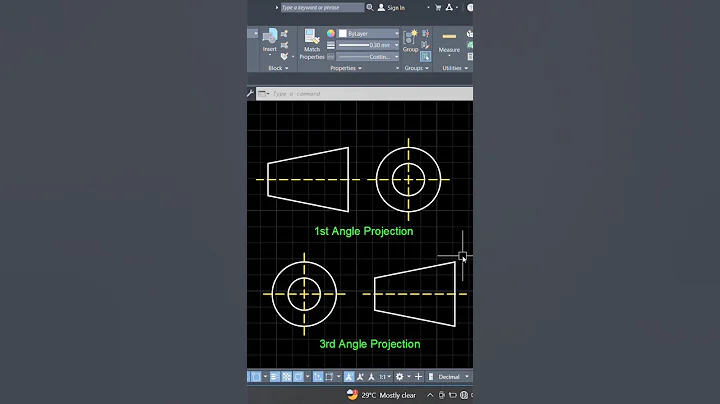Toggle the Group Selection on/off icon
This screenshot has height=404, width=720.
[x=426, y=56]
